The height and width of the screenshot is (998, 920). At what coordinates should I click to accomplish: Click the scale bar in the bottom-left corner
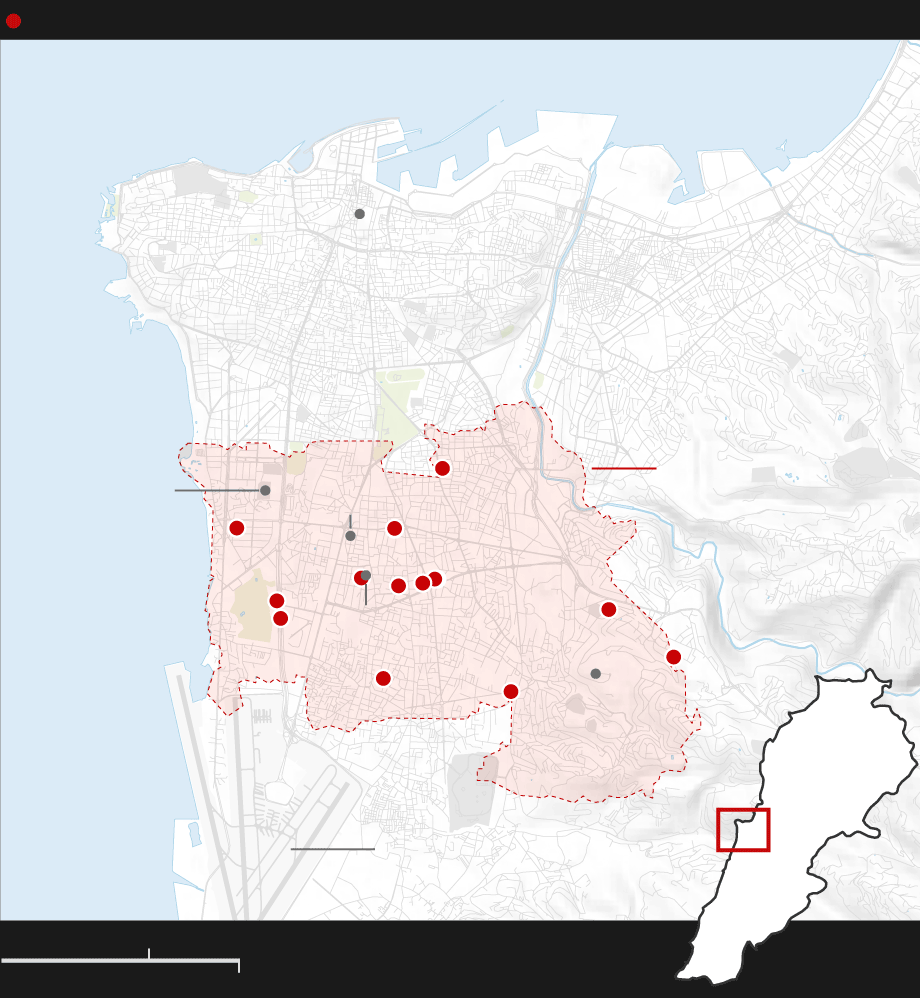click(120, 960)
